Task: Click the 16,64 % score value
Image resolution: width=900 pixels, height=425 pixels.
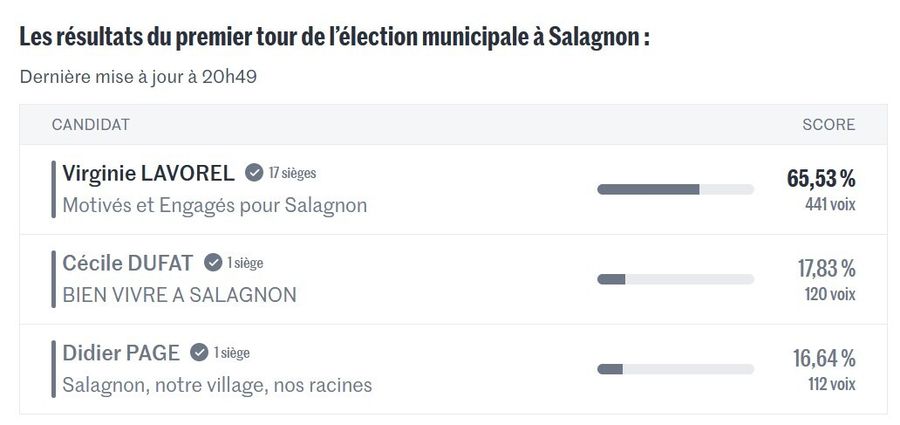Action: click(x=825, y=359)
